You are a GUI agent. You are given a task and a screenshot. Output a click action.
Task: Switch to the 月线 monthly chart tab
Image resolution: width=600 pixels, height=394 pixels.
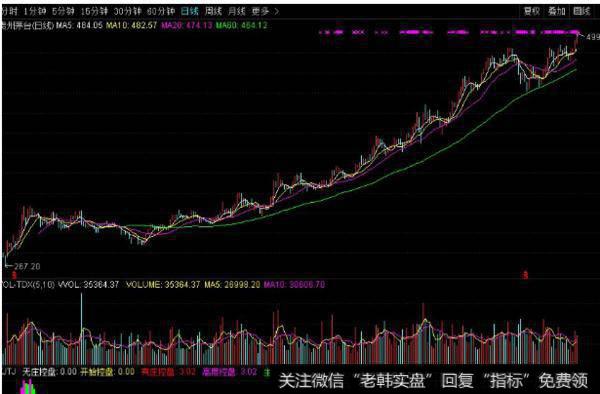236,11
